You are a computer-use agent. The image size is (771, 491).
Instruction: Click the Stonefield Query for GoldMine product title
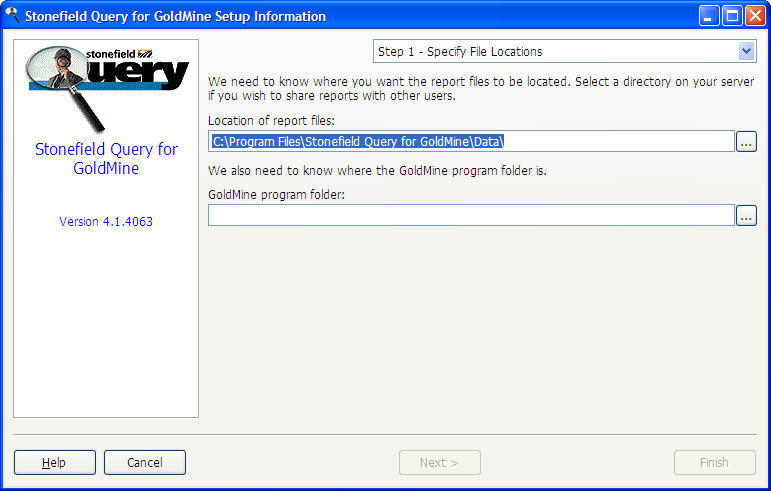(x=106, y=158)
